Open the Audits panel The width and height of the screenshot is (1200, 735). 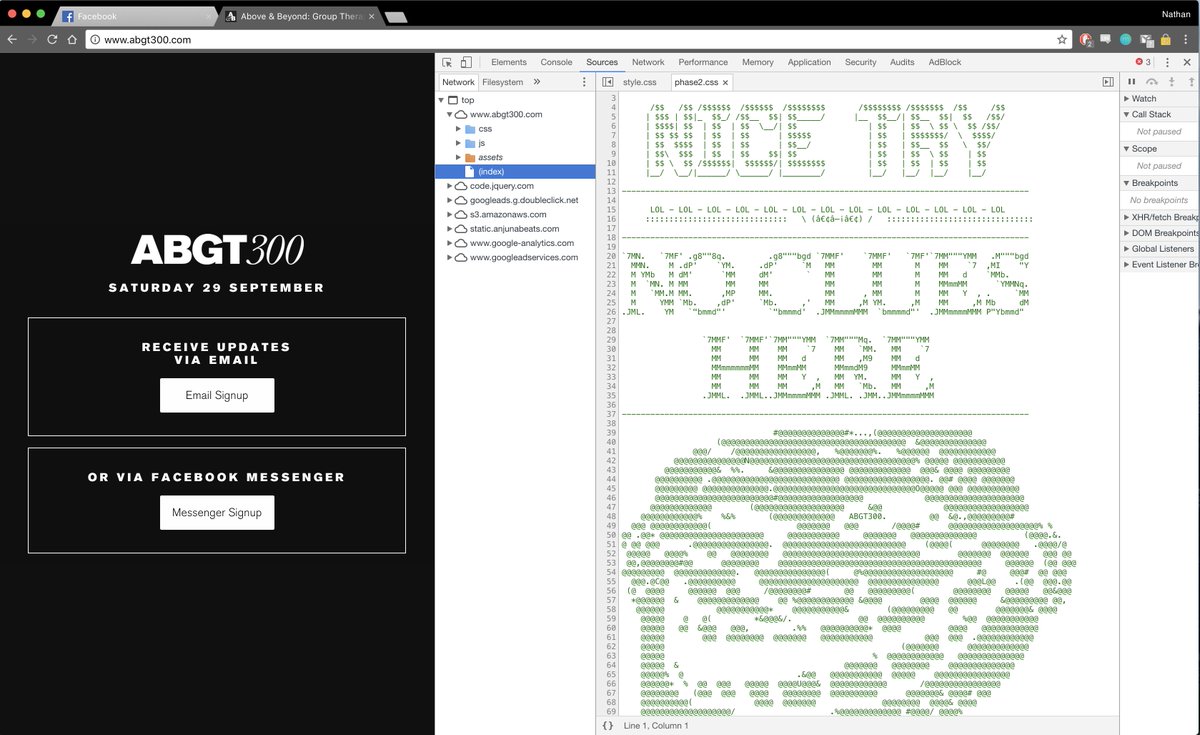tap(902, 62)
